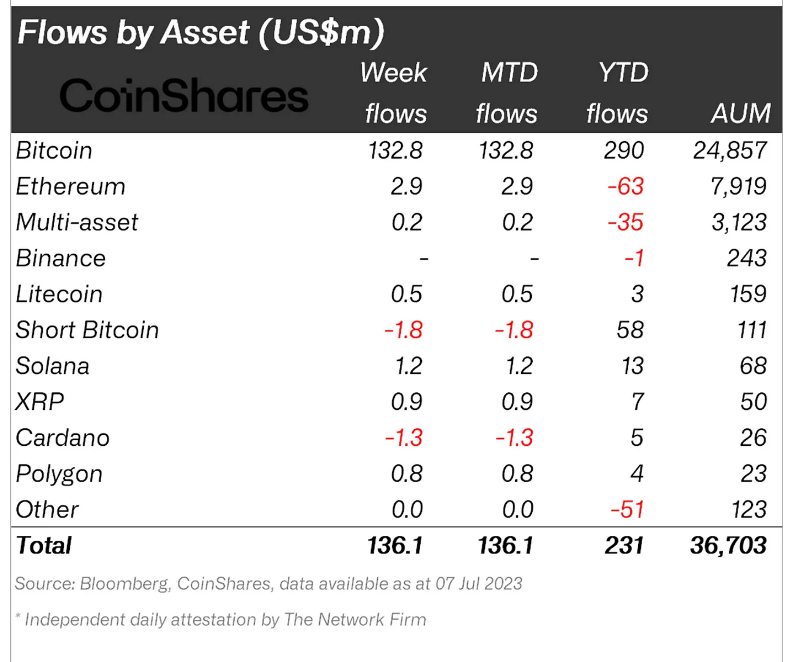Select the YTD flows column header

(x=616, y=92)
